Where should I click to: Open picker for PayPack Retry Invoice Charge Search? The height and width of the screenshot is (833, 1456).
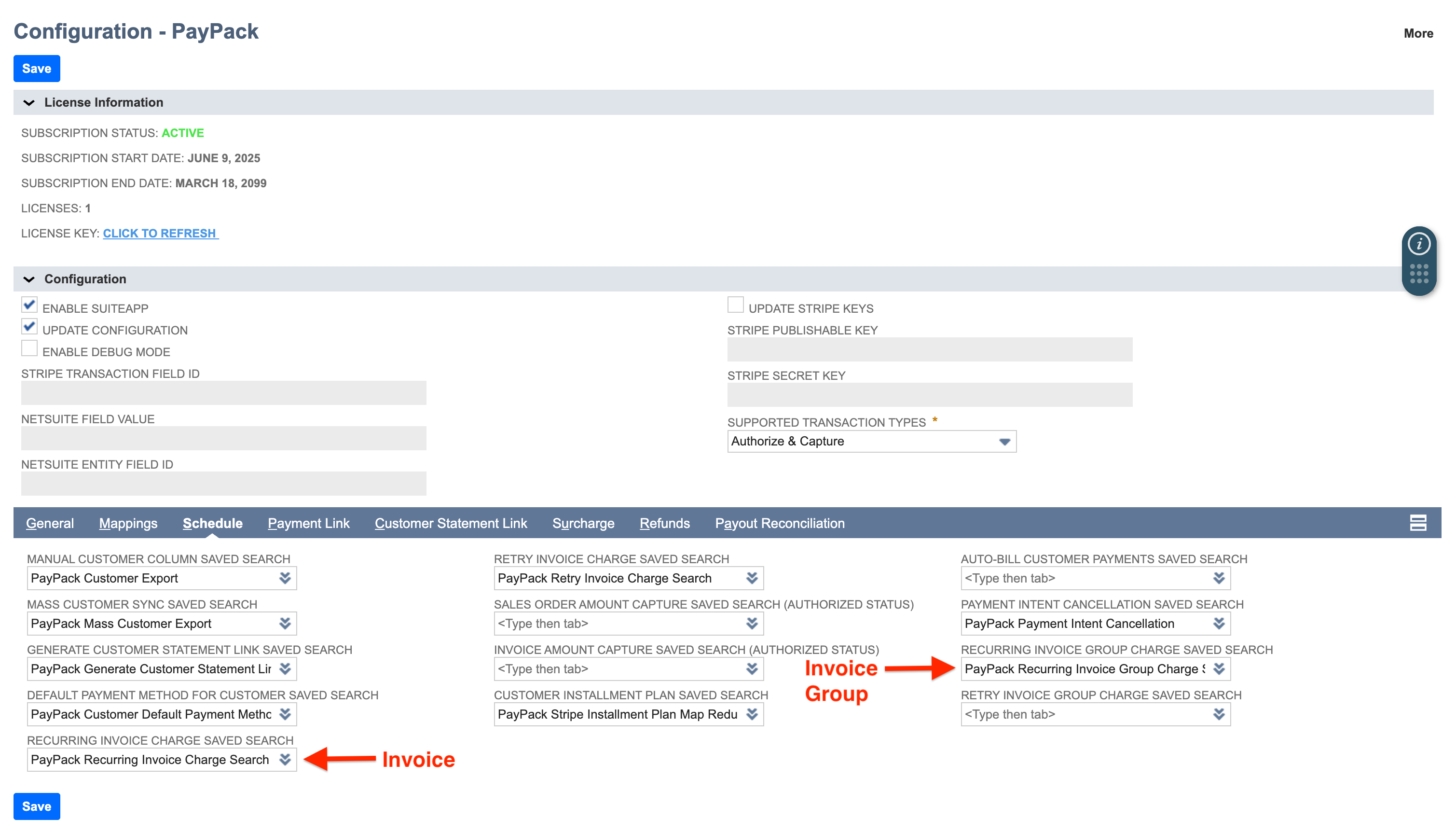point(752,578)
